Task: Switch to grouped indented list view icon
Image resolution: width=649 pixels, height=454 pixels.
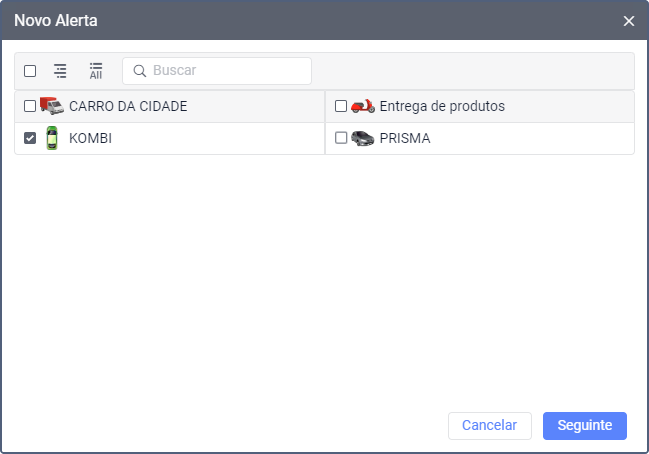Action: click(x=60, y=71)
